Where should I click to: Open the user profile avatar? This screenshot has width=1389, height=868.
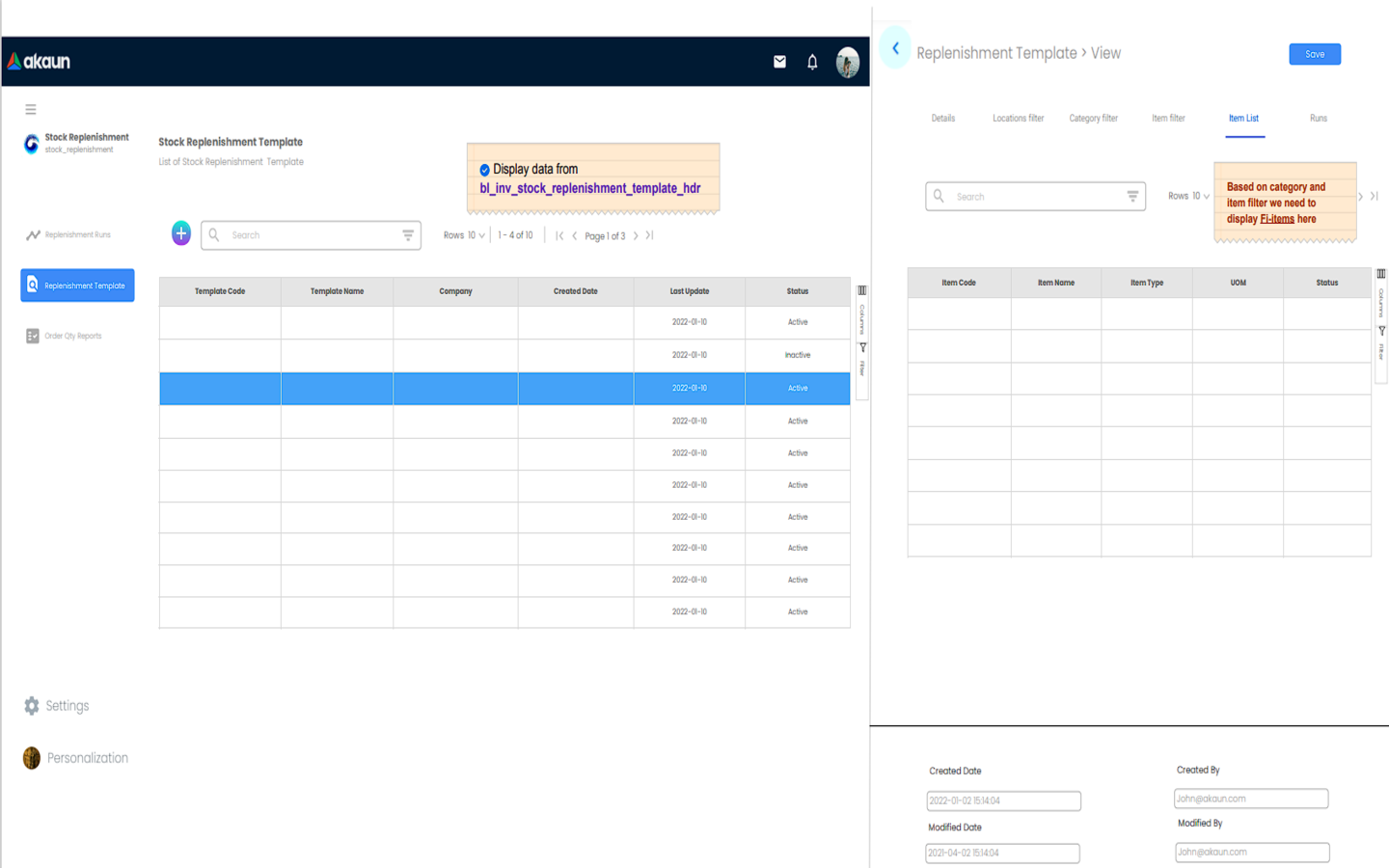click(x=848, y=62)
